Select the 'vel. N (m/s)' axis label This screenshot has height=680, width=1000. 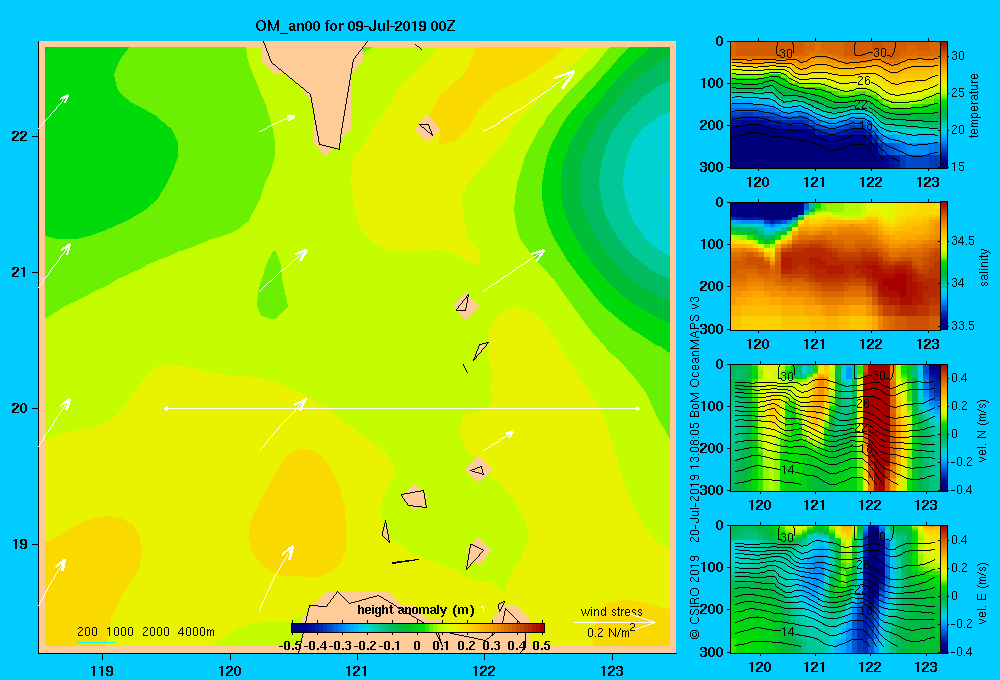[x=983, y=431]
